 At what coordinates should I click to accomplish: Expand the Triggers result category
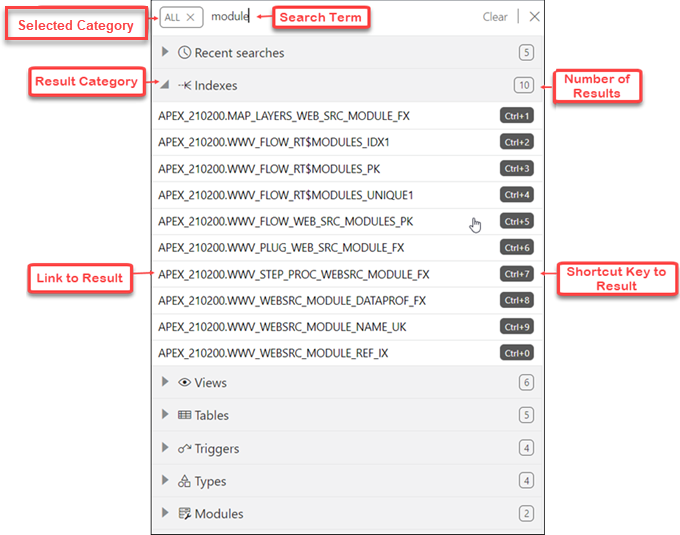pos(165,447)
